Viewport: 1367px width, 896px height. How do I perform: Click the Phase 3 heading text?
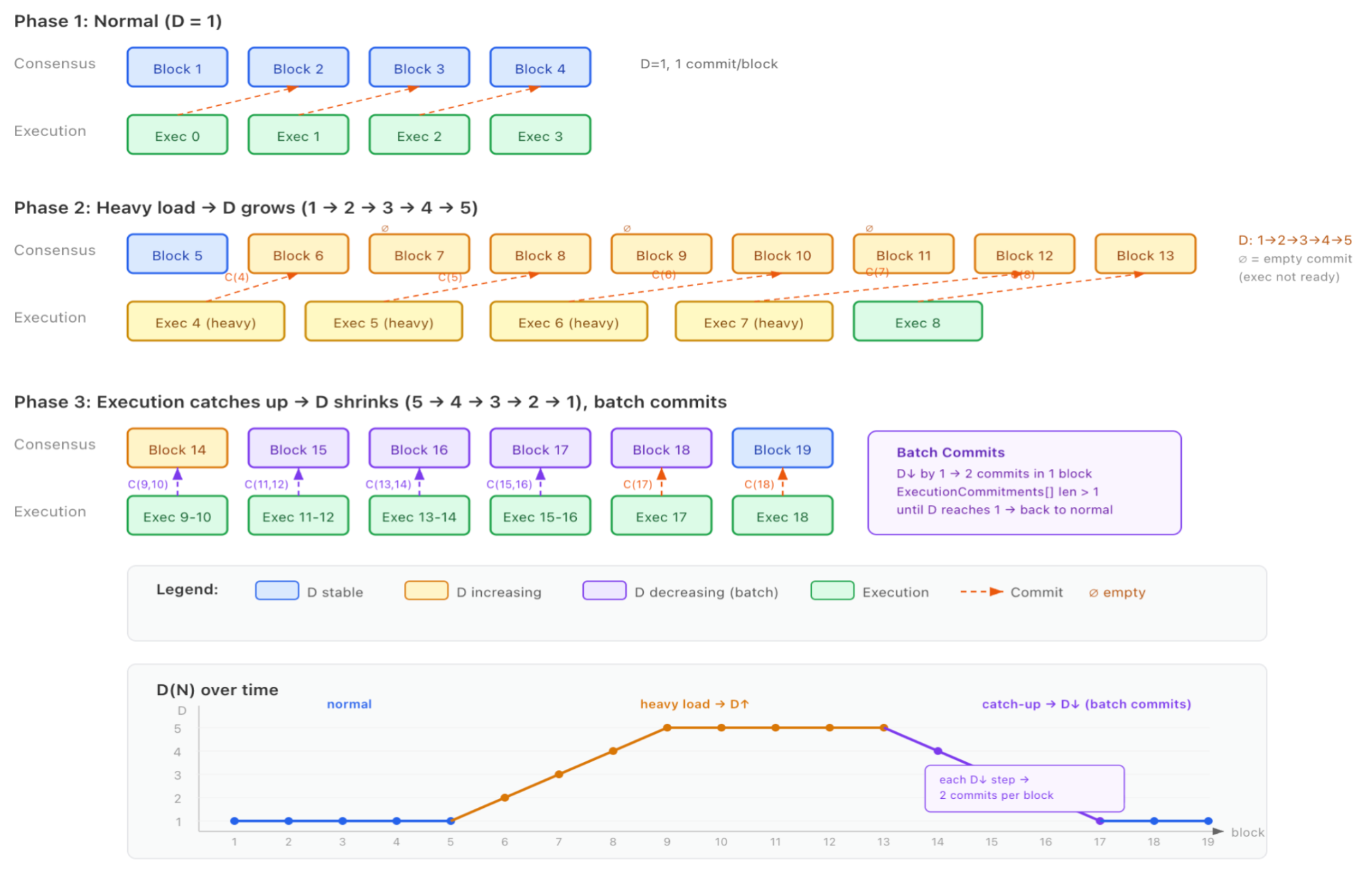coord(370,402)
